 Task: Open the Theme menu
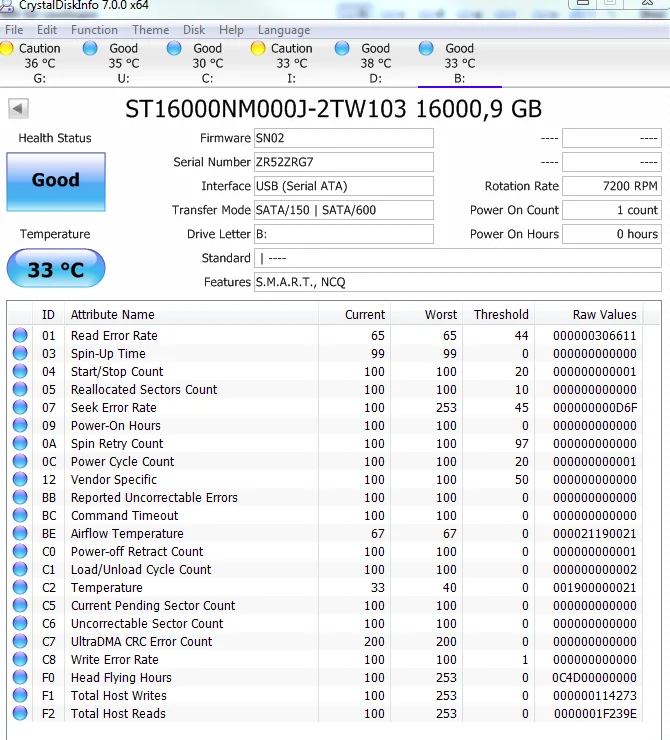click(151, 30)
